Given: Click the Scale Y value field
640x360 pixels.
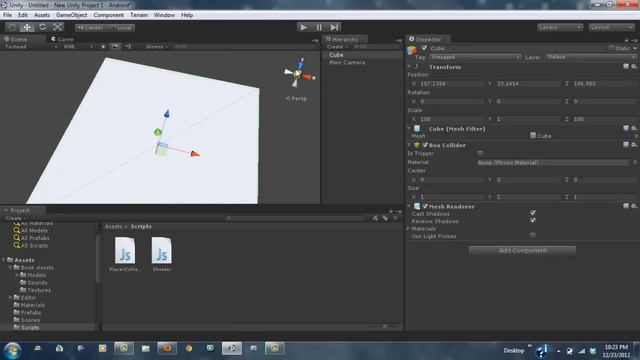Looking at the screenshot, I should pyautogui.click(x=528, y=119).
